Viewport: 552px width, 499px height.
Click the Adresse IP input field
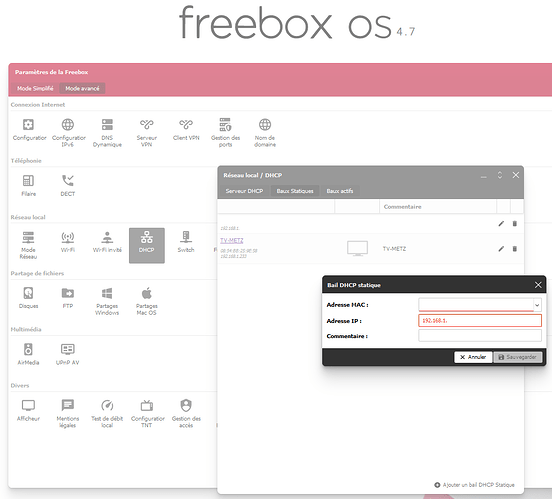[480, 321]
